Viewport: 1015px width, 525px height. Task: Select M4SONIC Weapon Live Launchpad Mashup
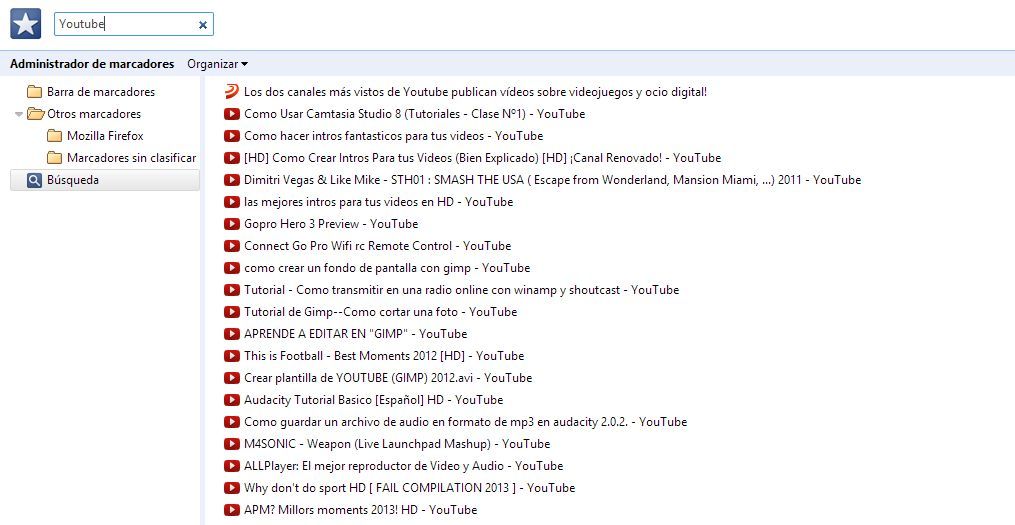(397, 444)
